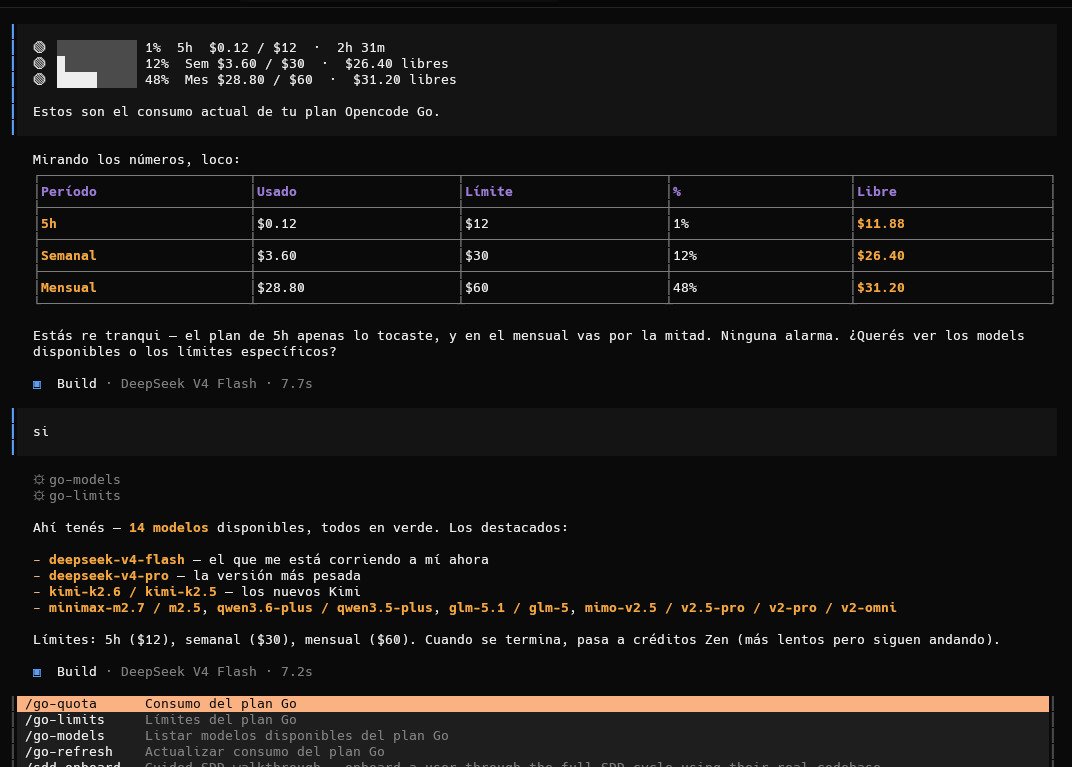Viewport: 1072px width, 767px height.
Task: Click the 'deepseek-v4-pro' model name
Action: click(x=108, y=576)
